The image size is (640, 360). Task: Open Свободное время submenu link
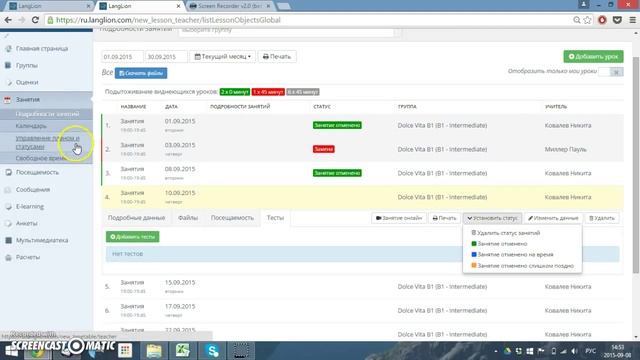coord(41,158)
